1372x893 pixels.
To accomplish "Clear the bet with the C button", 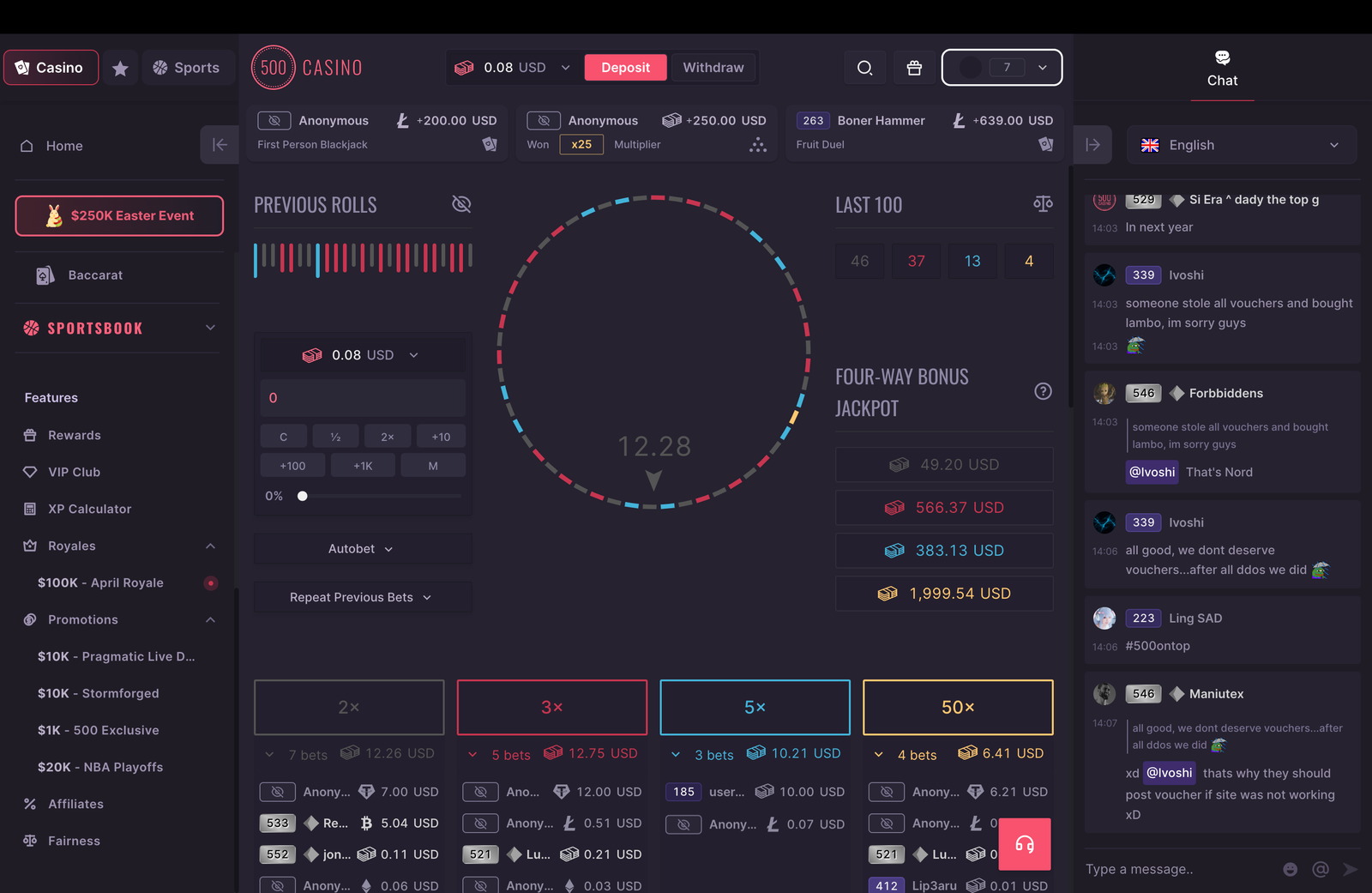I will tap(284, 437).
